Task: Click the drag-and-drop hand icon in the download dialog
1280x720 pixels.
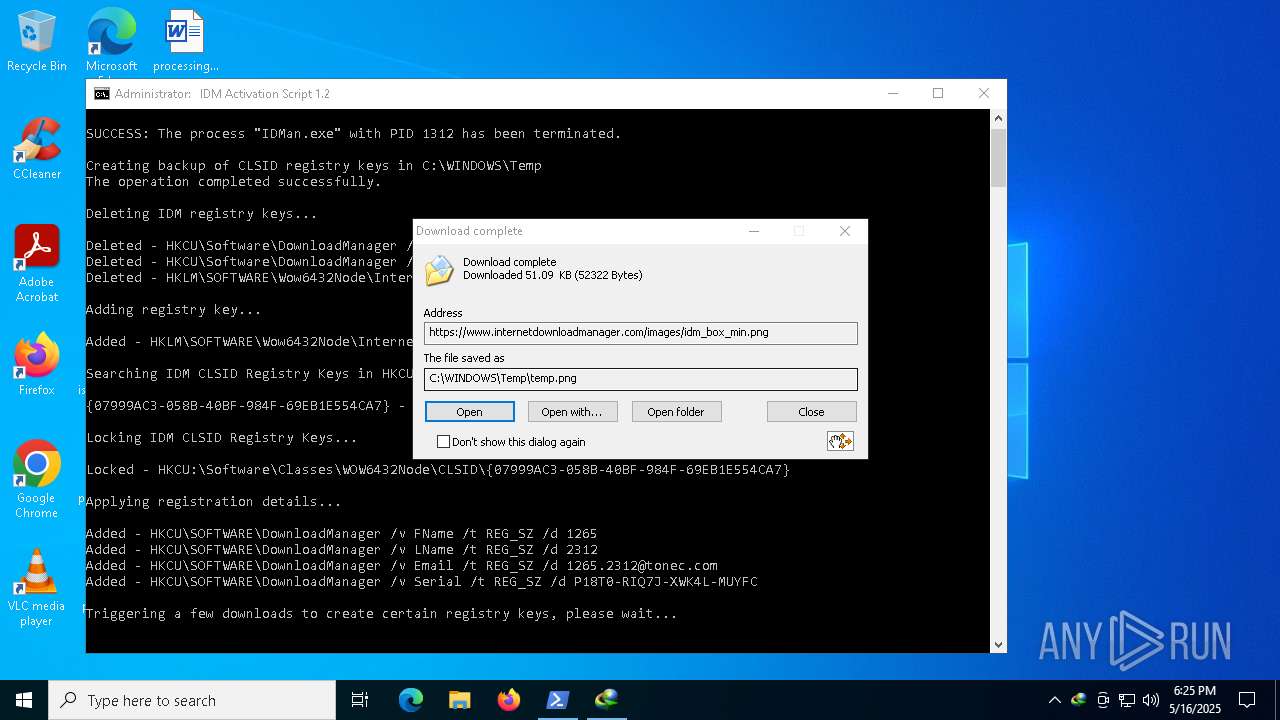Action: pyautogui.click(x=840, y=441)
